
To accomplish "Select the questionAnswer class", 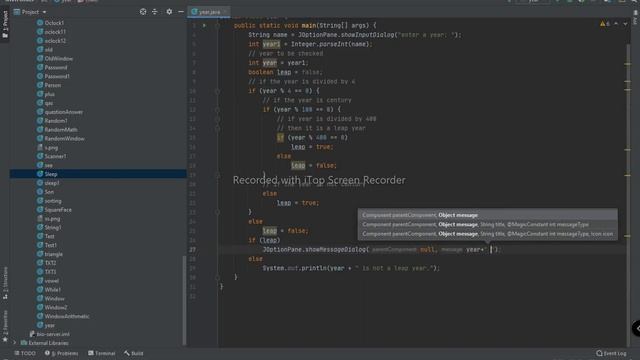I will pyautogui.click(x=63, y=112).
